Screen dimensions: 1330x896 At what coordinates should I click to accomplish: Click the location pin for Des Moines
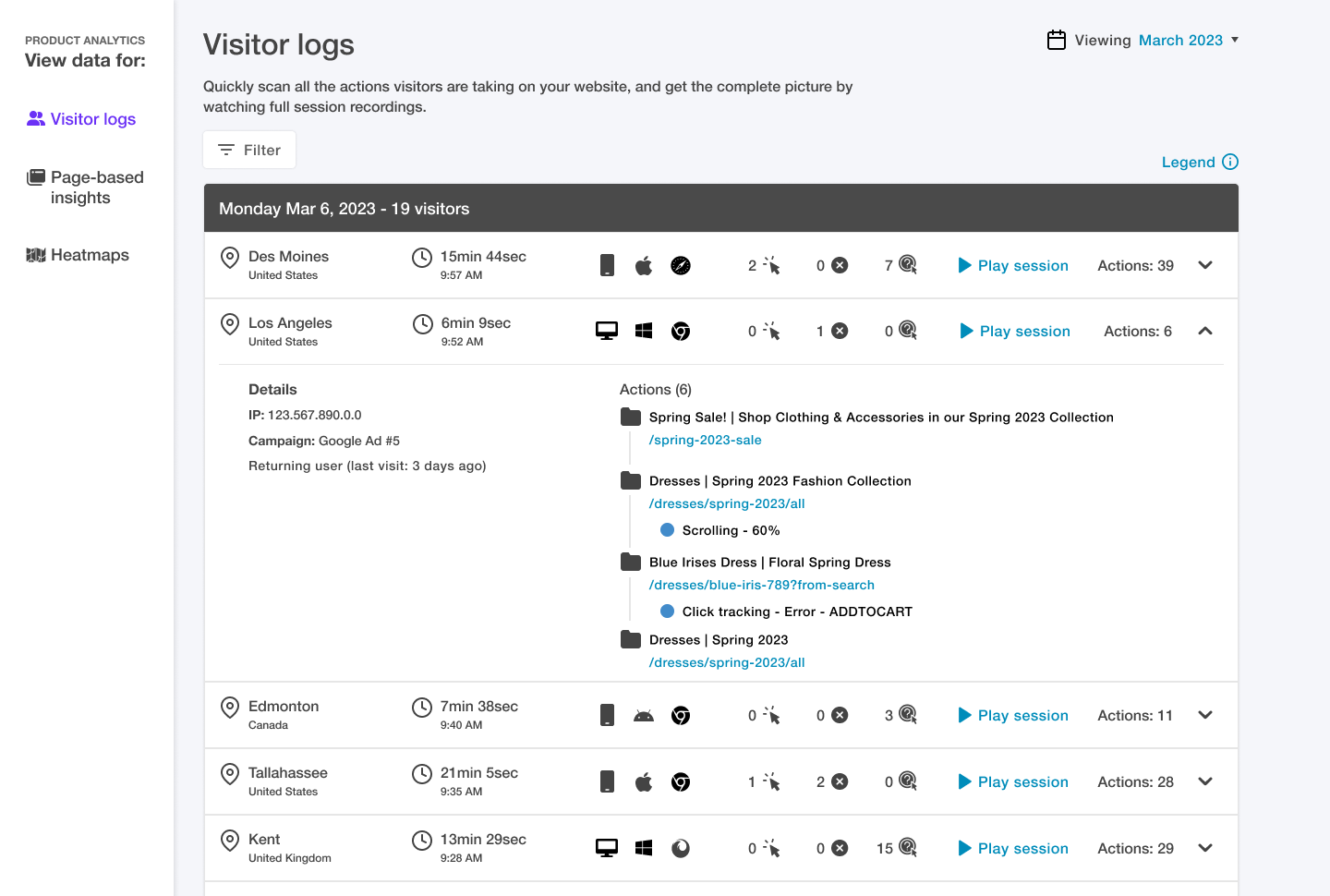230,258
